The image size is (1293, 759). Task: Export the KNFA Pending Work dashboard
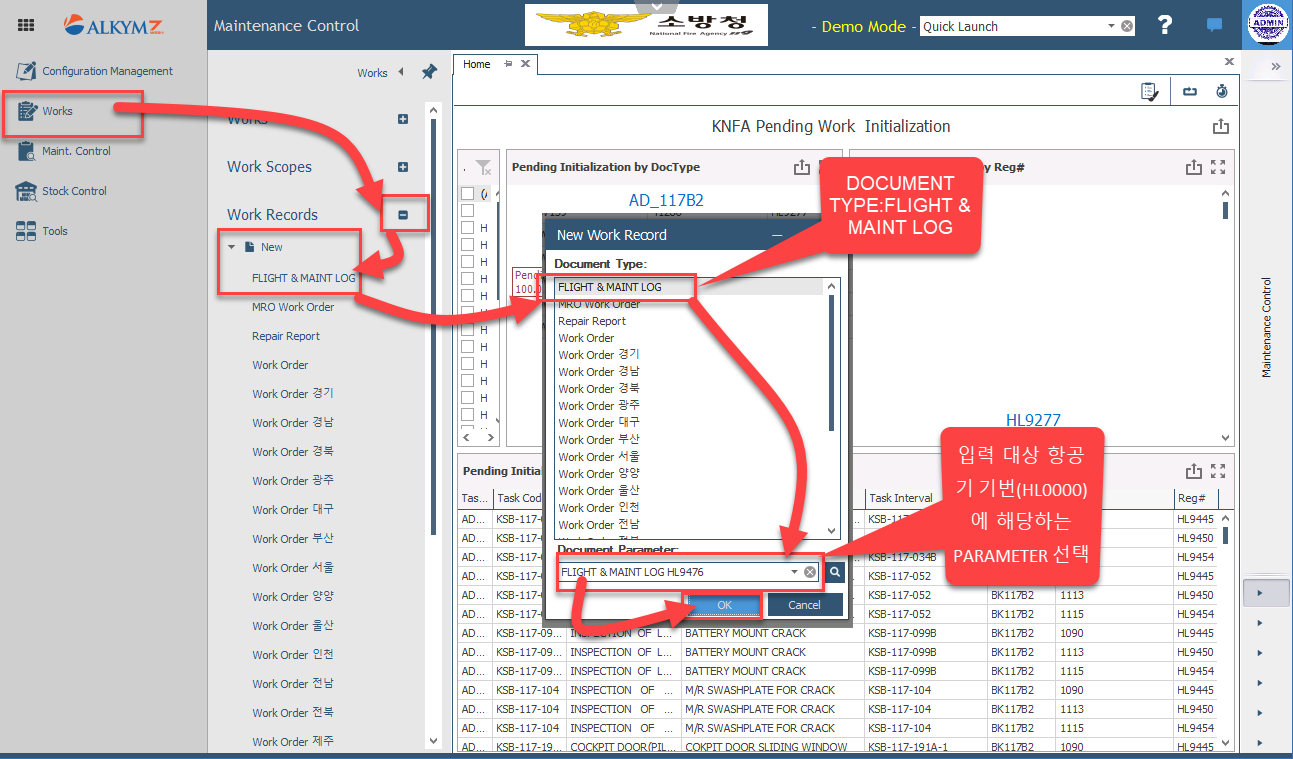[1220, 127]
